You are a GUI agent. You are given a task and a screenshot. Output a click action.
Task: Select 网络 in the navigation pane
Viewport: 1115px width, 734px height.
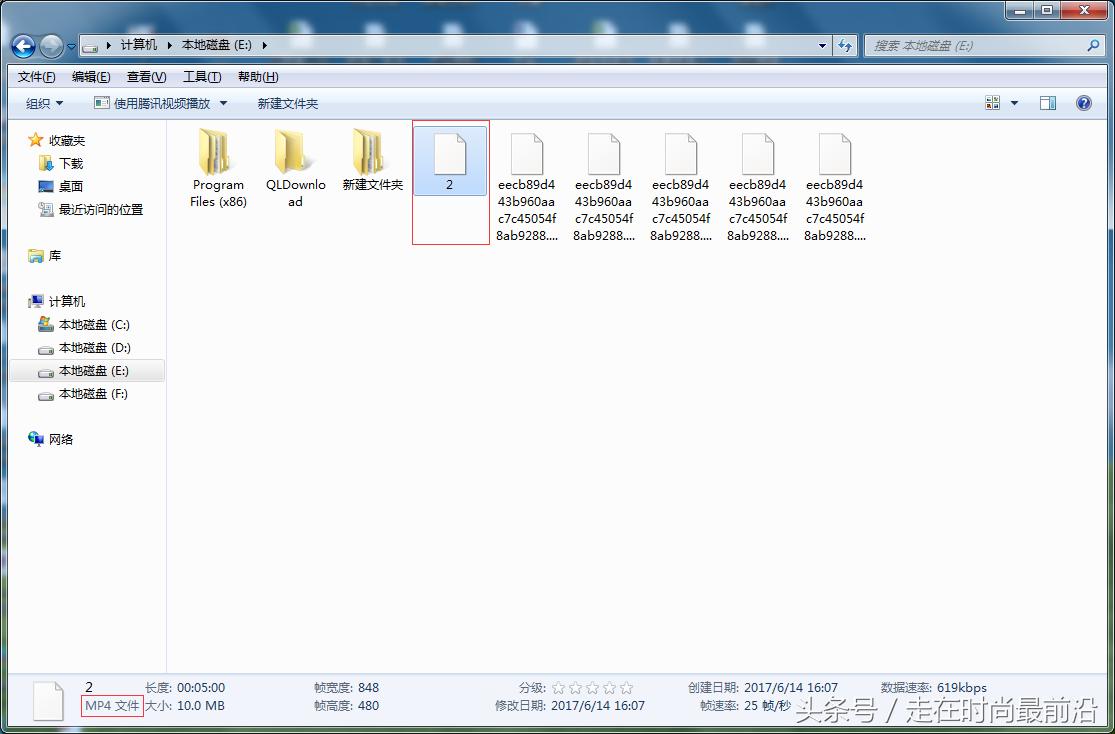[50, 440]
